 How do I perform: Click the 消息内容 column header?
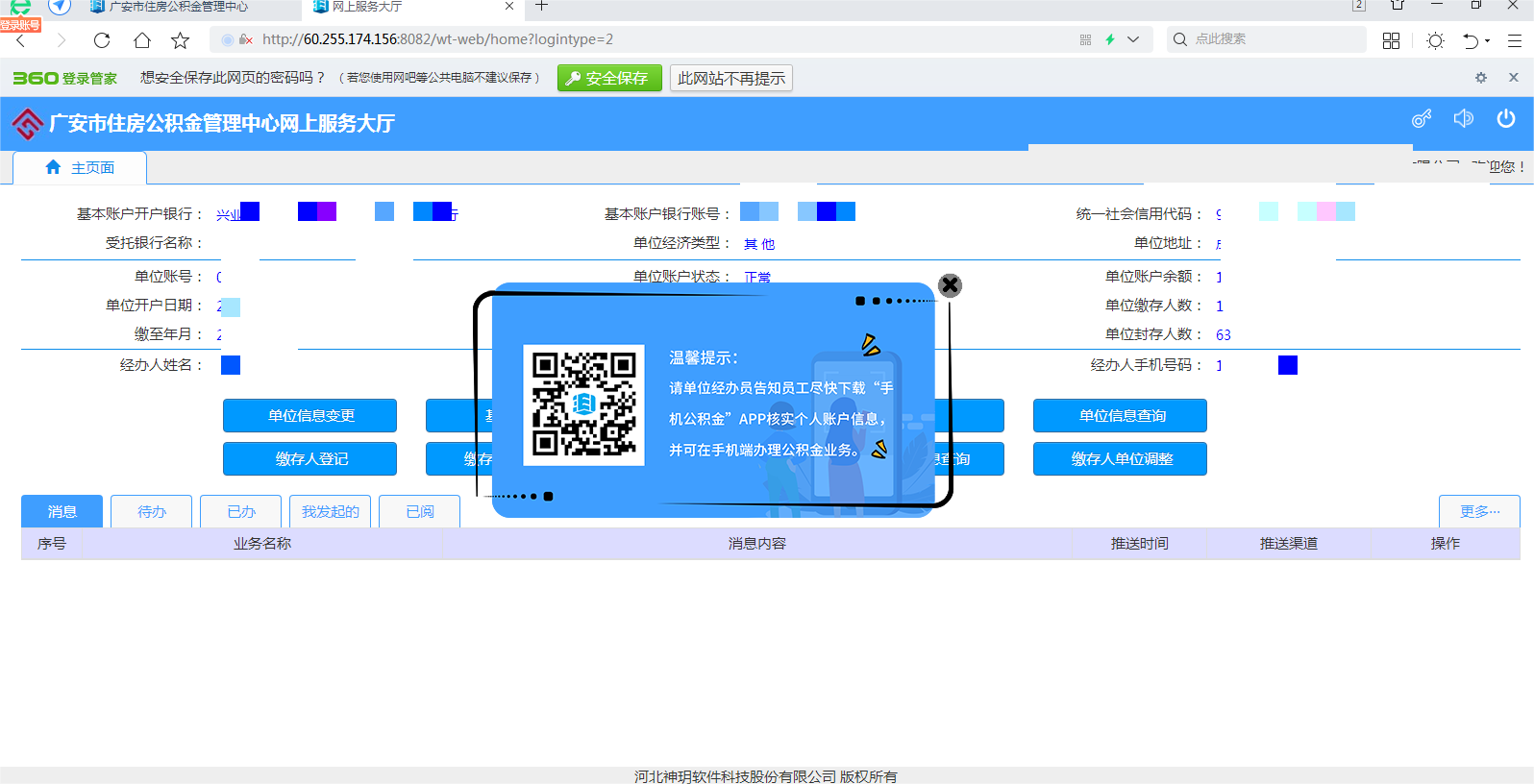point(757,544)
